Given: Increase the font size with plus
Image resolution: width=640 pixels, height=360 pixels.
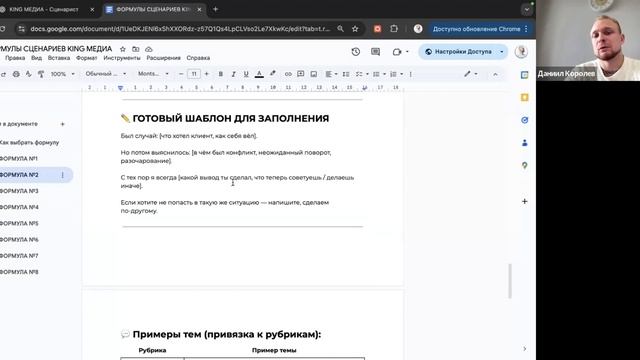Looking at the screenshot, I should [207, 74].
